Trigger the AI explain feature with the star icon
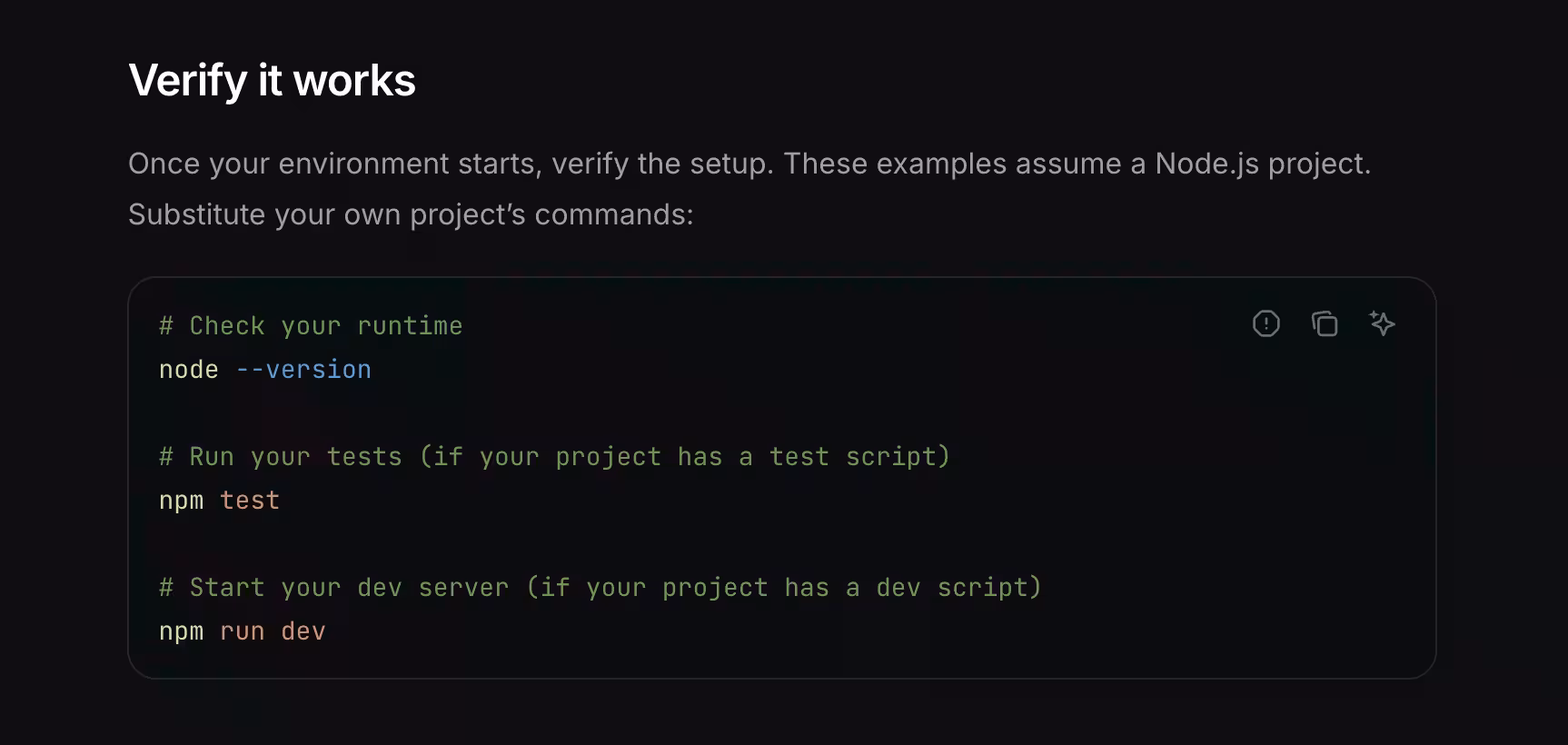The height and width of the screenshot is (745, 1568). (x=1383, y=323)
